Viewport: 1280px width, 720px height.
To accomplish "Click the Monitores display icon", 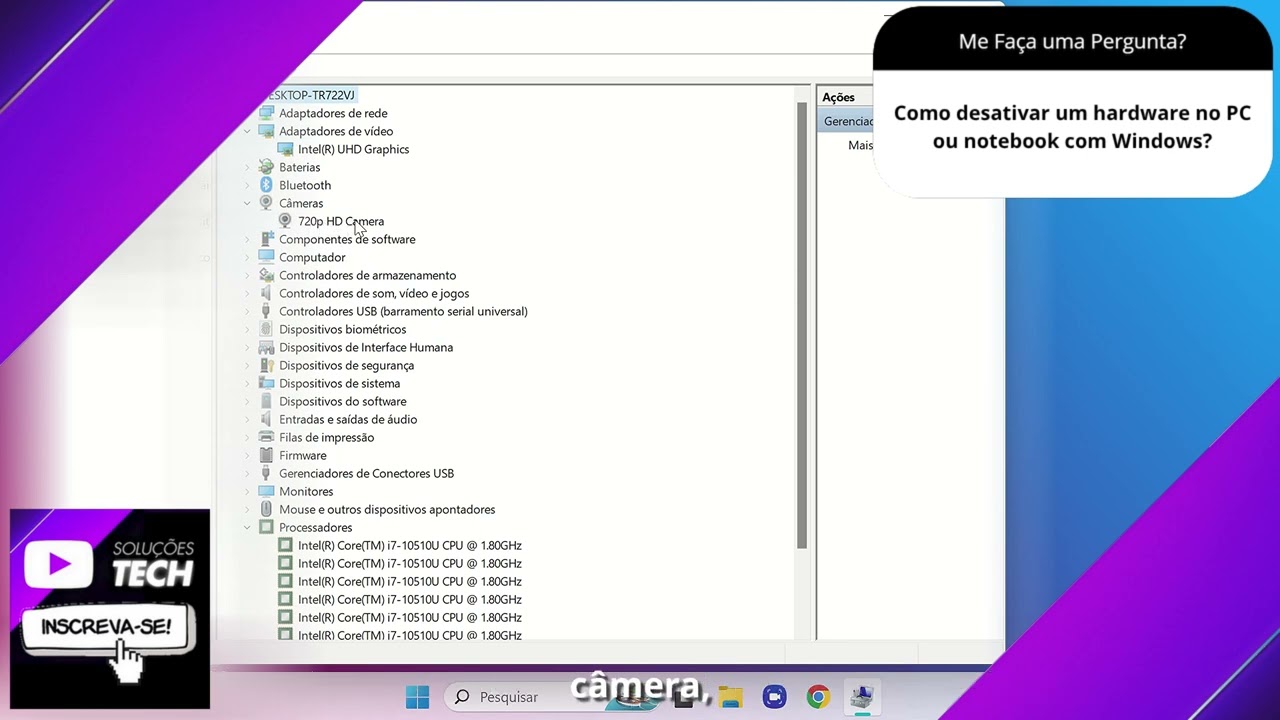I will click(x=265, y=491).
